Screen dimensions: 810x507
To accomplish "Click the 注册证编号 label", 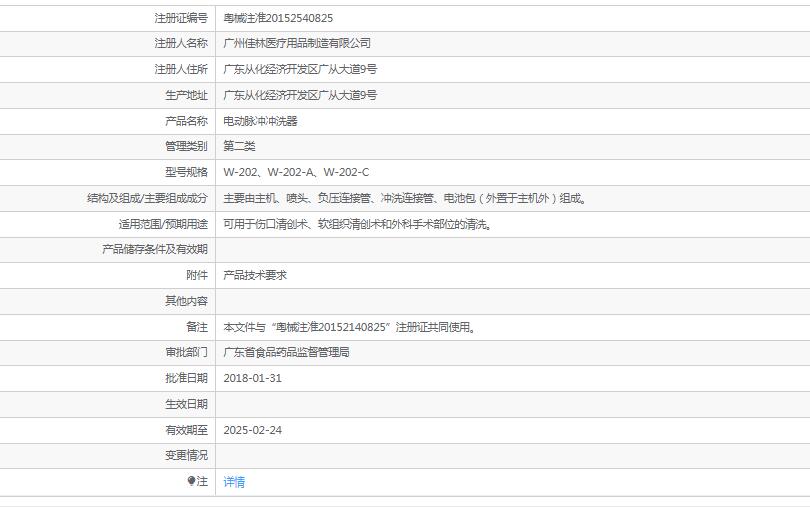I will 181,18.
